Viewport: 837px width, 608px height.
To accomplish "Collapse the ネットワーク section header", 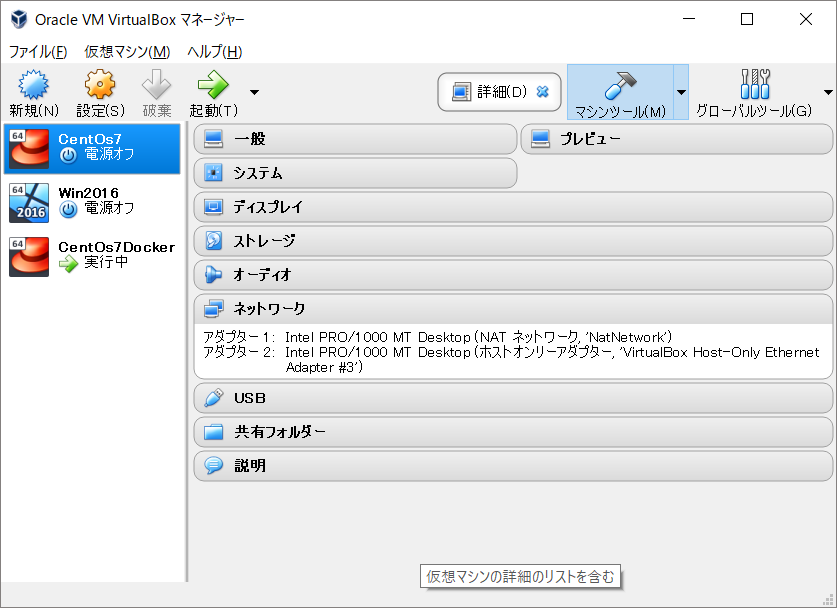I will (x=514, y=309).
